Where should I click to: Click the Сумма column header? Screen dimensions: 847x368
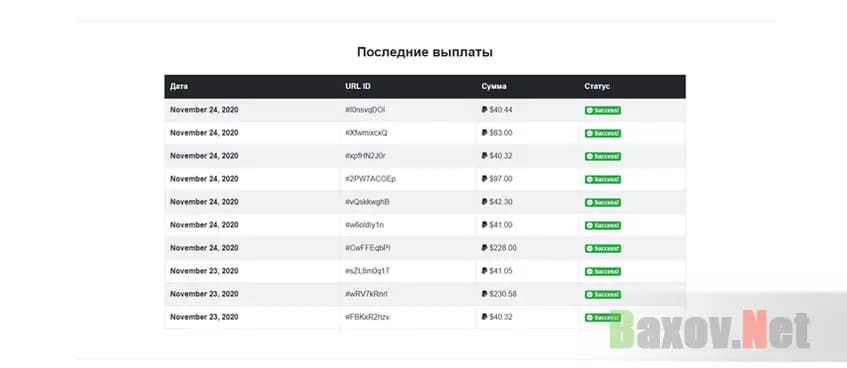tap(494, 86)
